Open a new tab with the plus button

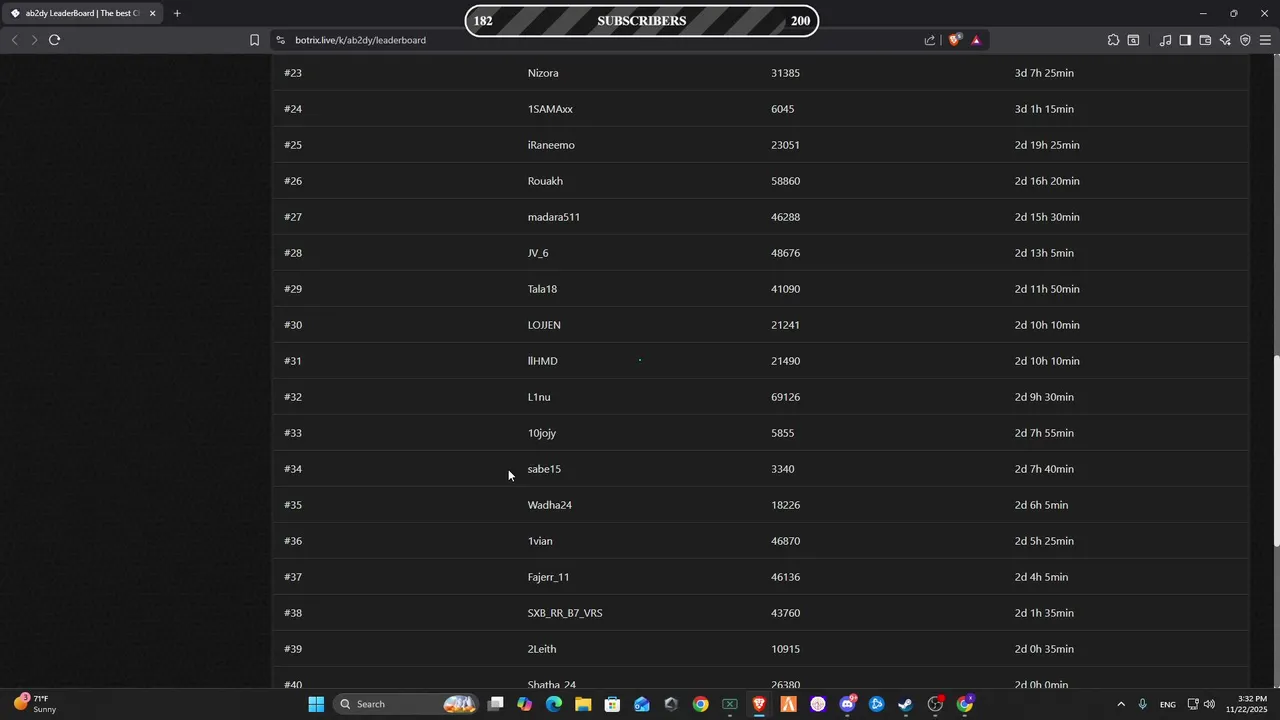point(177,13)
